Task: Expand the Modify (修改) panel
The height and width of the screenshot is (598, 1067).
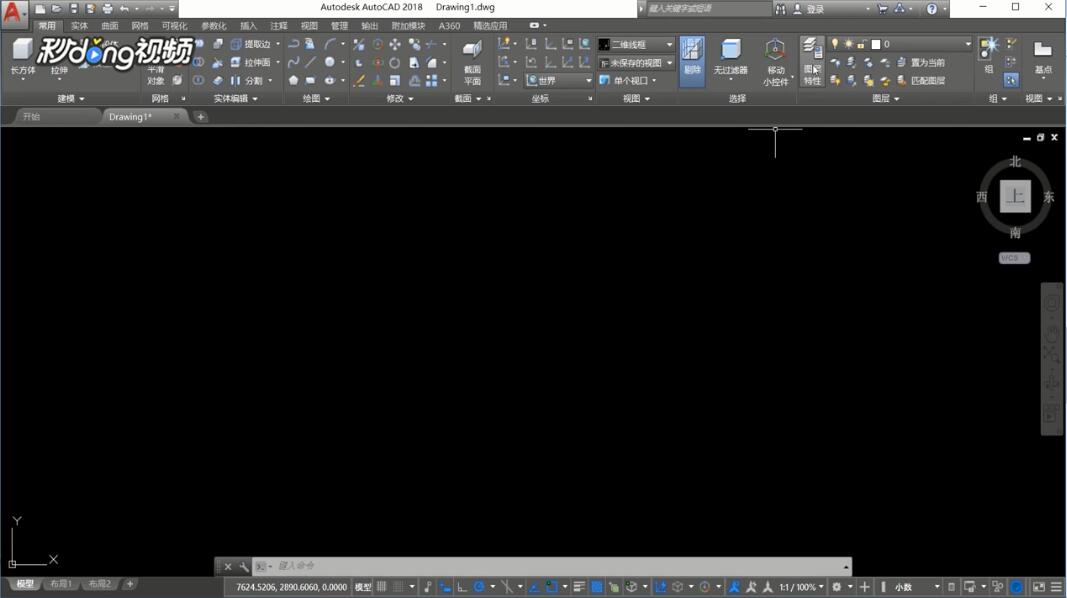Action: [x=399, y=99]
